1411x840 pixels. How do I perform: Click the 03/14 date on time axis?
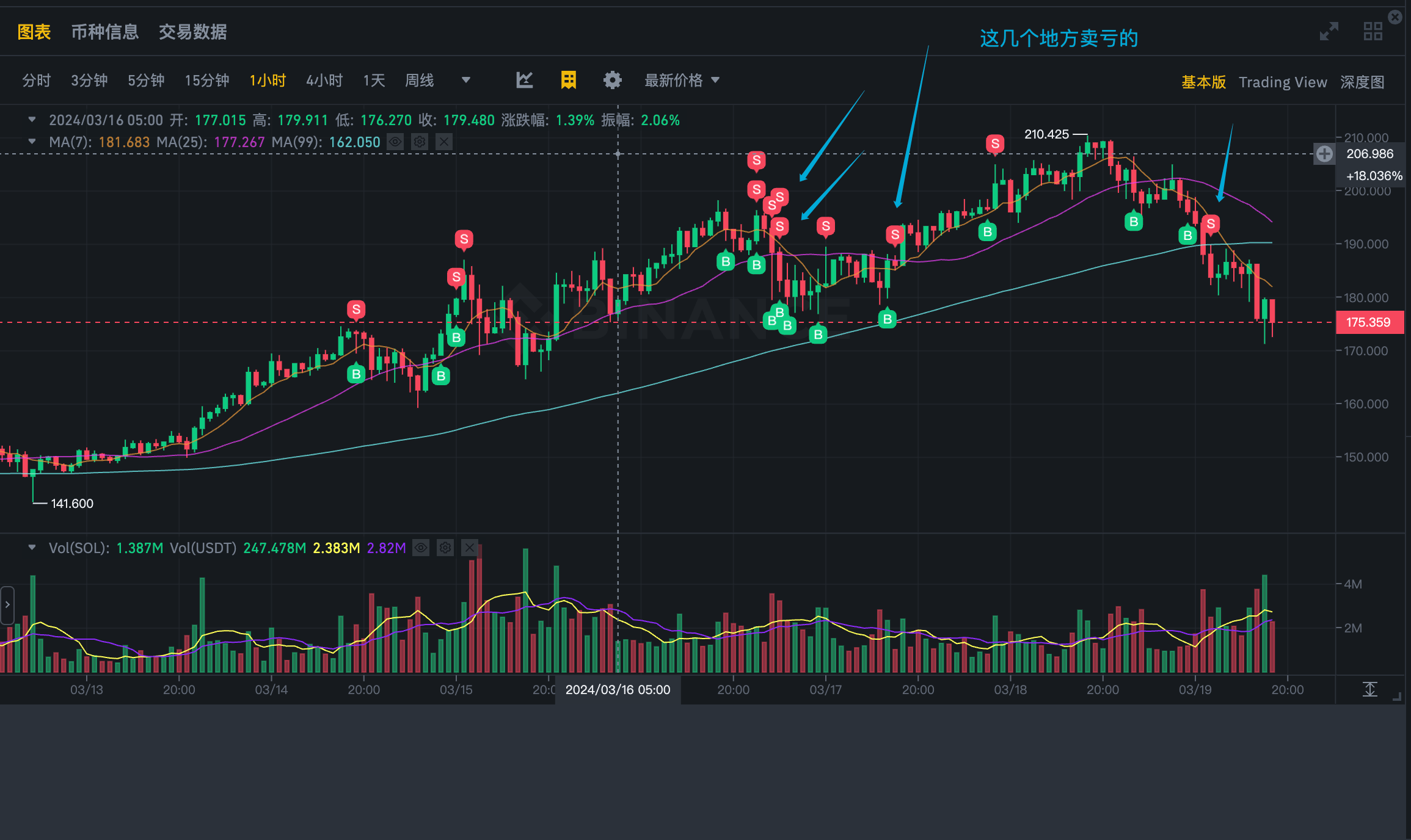[271, 690]
